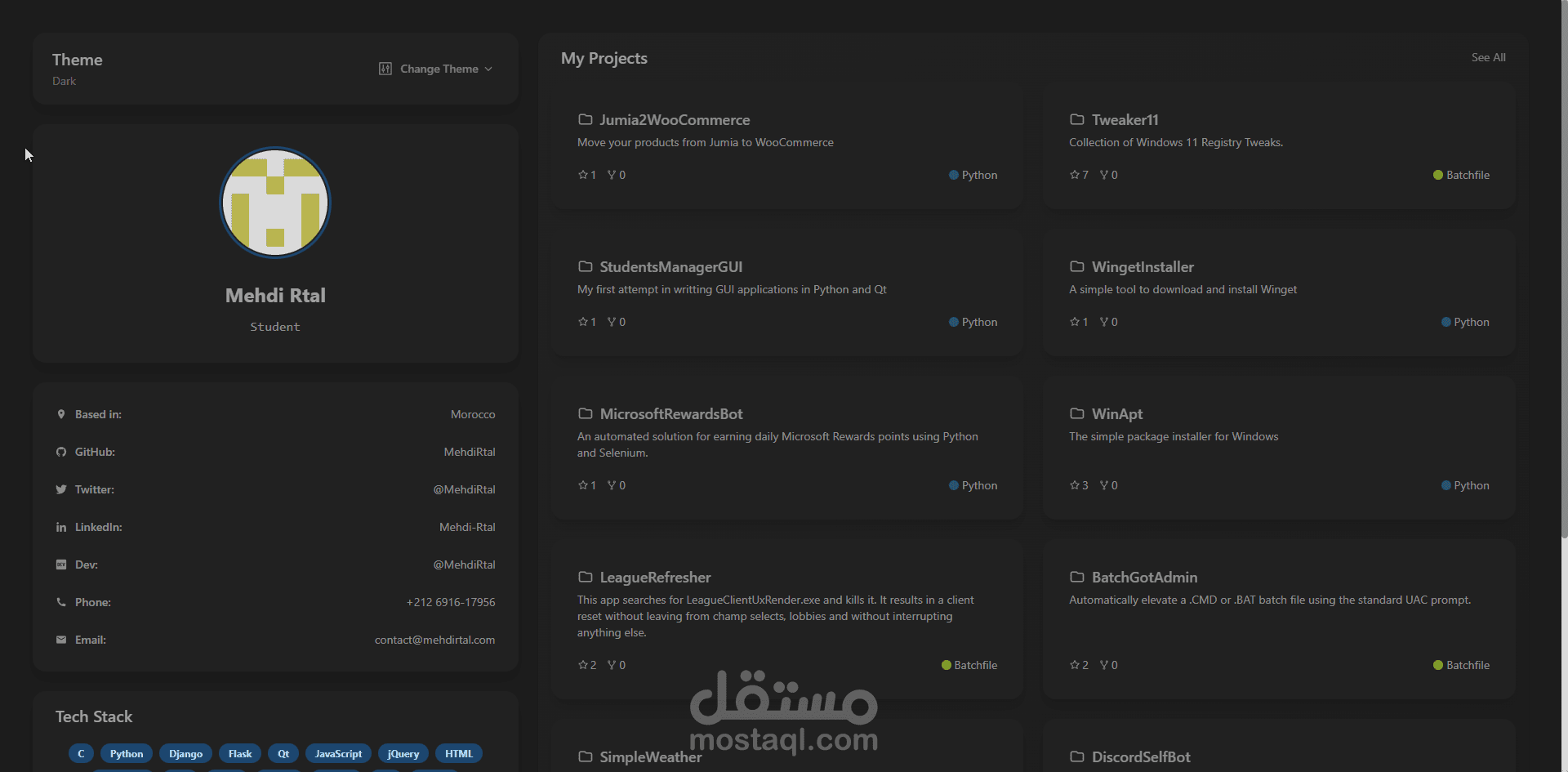Viewport: 1568px width, 772px height.
Task: Click the Mehdi Rtal profile avatar
Action: click(x=275, y=203)
